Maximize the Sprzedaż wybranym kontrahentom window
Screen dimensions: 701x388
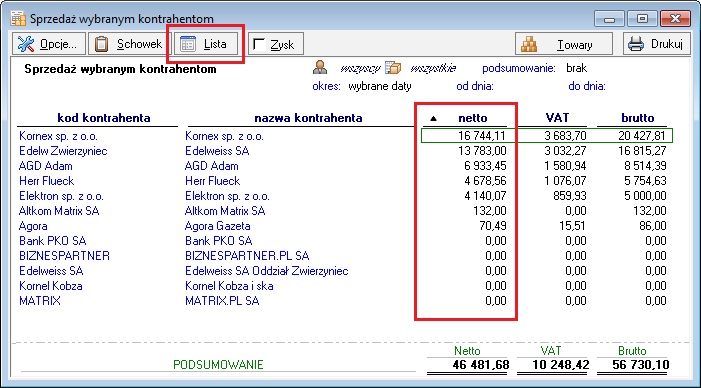tap(642, 19)
